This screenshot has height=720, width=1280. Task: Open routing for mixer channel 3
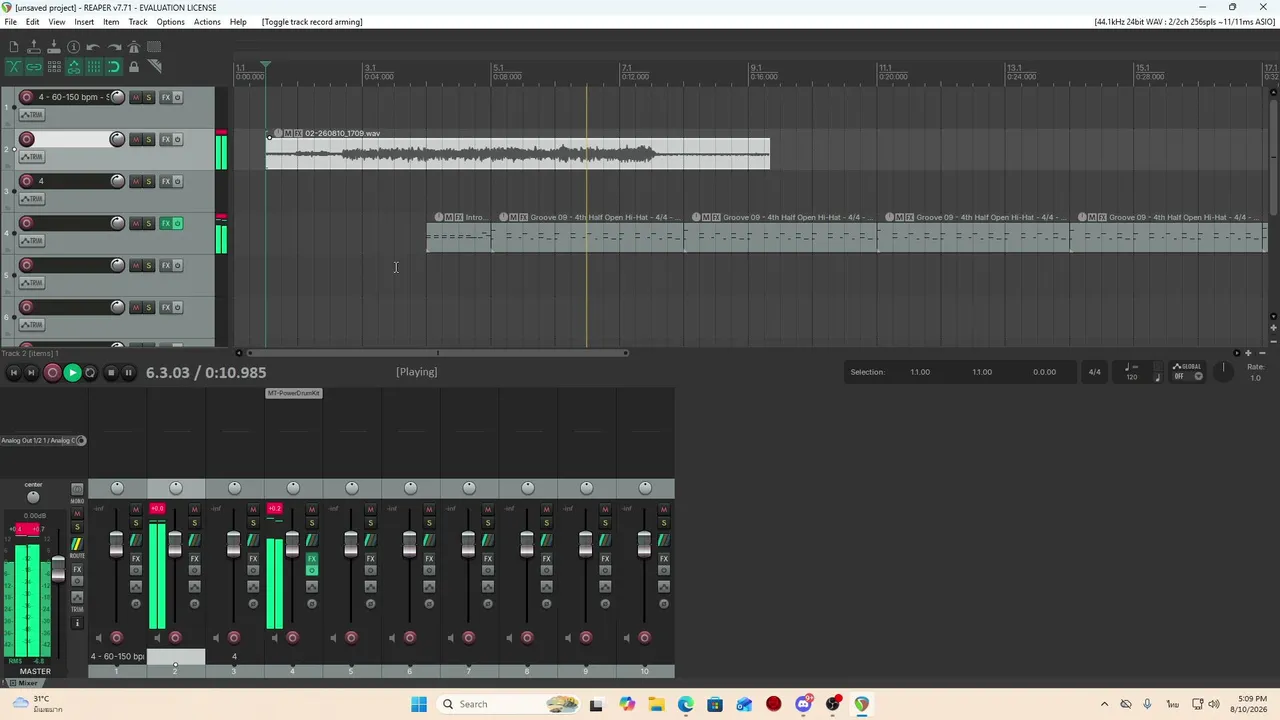(x=253, y=540)
